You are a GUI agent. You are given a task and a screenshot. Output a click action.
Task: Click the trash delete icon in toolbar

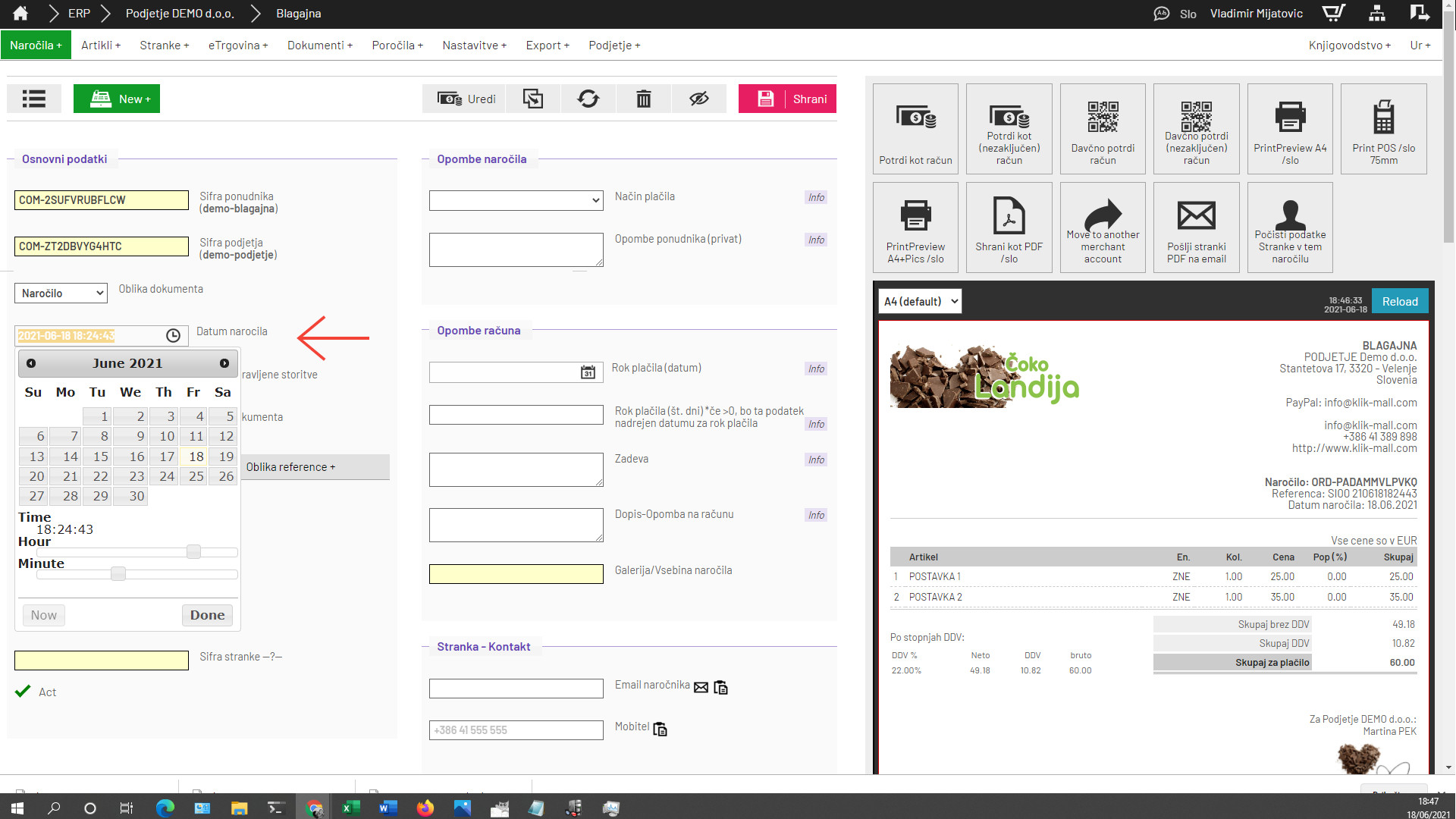[x=643, y=99]
